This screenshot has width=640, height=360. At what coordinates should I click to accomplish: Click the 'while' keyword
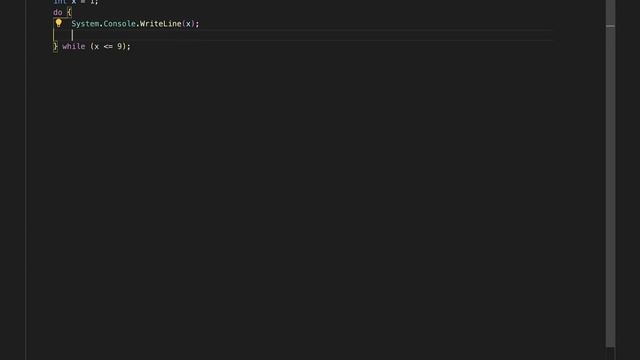pyautogui.click(x=73, y=46)
